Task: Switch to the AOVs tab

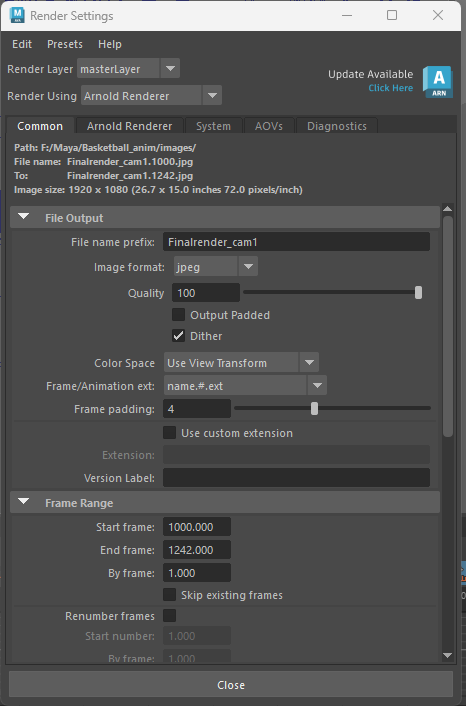Action: (x=269, y=126)
